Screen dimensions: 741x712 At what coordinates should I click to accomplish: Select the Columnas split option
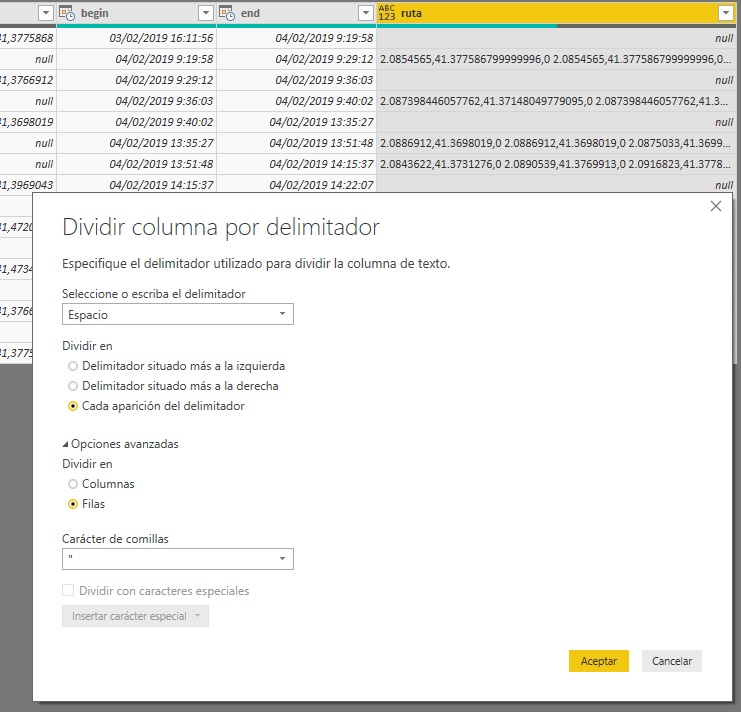coord(73,484)
